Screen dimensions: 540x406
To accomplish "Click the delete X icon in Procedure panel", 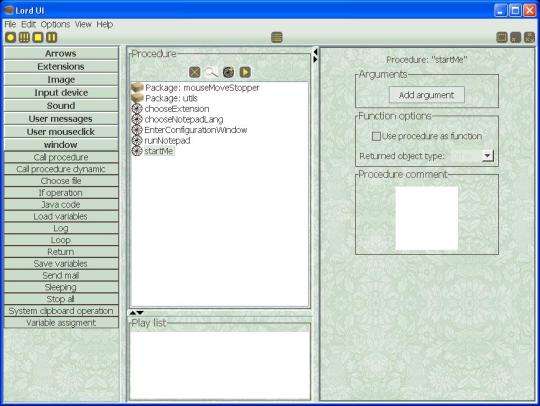I will tap(195, 72).
